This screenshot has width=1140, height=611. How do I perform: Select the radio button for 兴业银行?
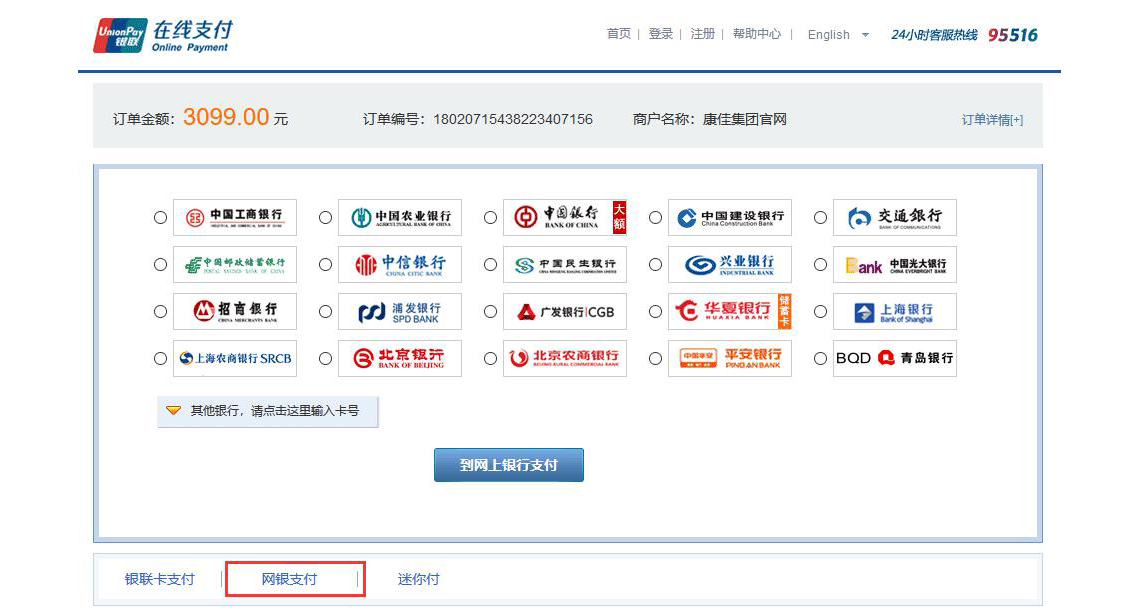click(656, 265)
